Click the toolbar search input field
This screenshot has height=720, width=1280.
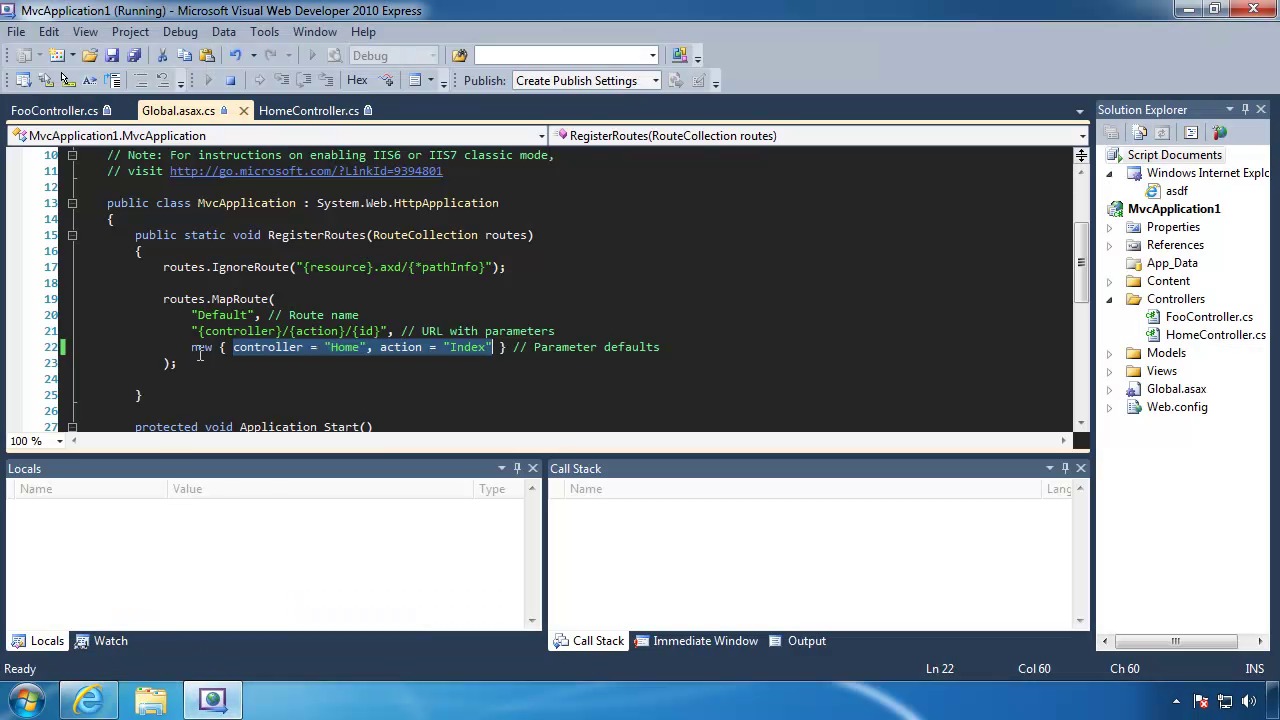[566, 56]
